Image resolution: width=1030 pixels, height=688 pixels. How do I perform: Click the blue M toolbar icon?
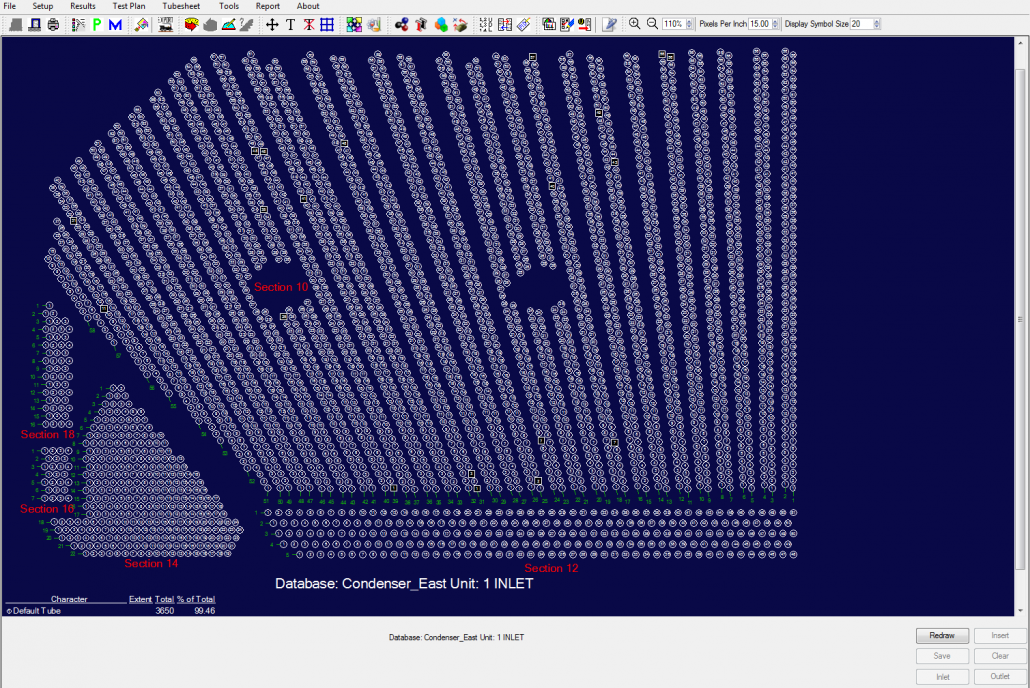[115, 24]
